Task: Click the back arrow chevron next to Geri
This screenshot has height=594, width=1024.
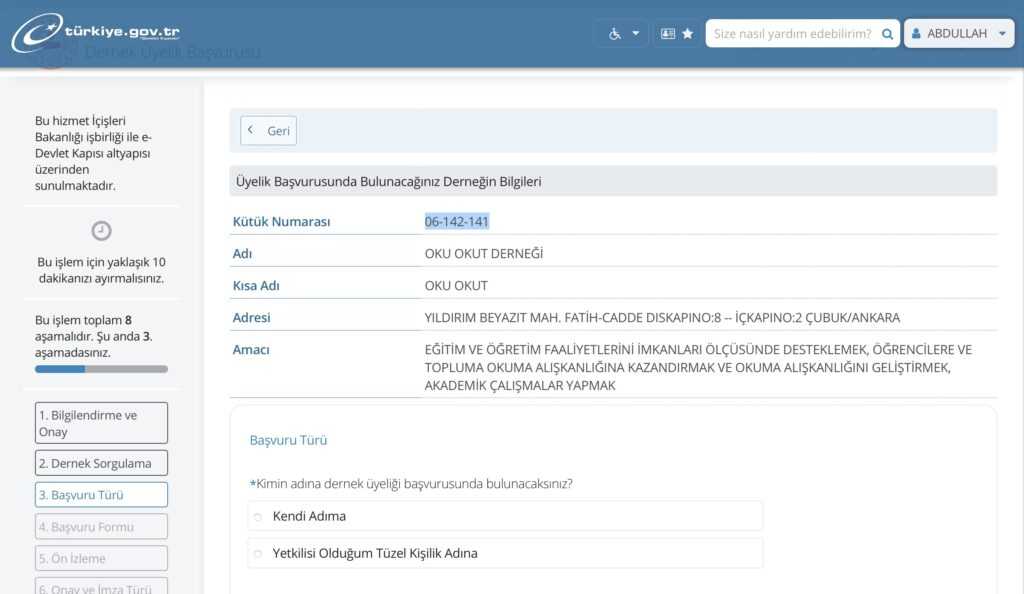Action: coord(251,131)
